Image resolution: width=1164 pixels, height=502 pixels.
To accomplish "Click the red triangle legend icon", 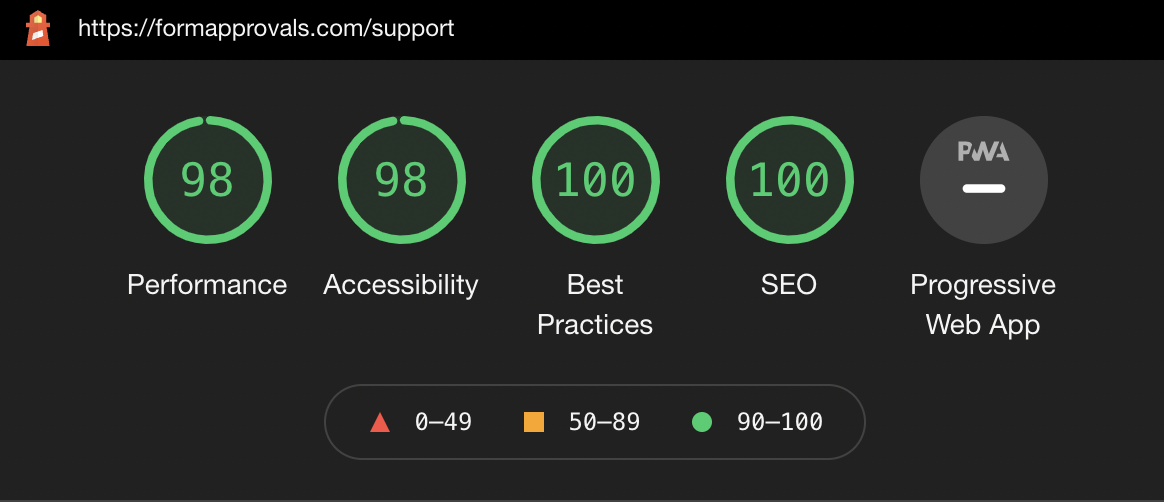I will tap(380, 422).
